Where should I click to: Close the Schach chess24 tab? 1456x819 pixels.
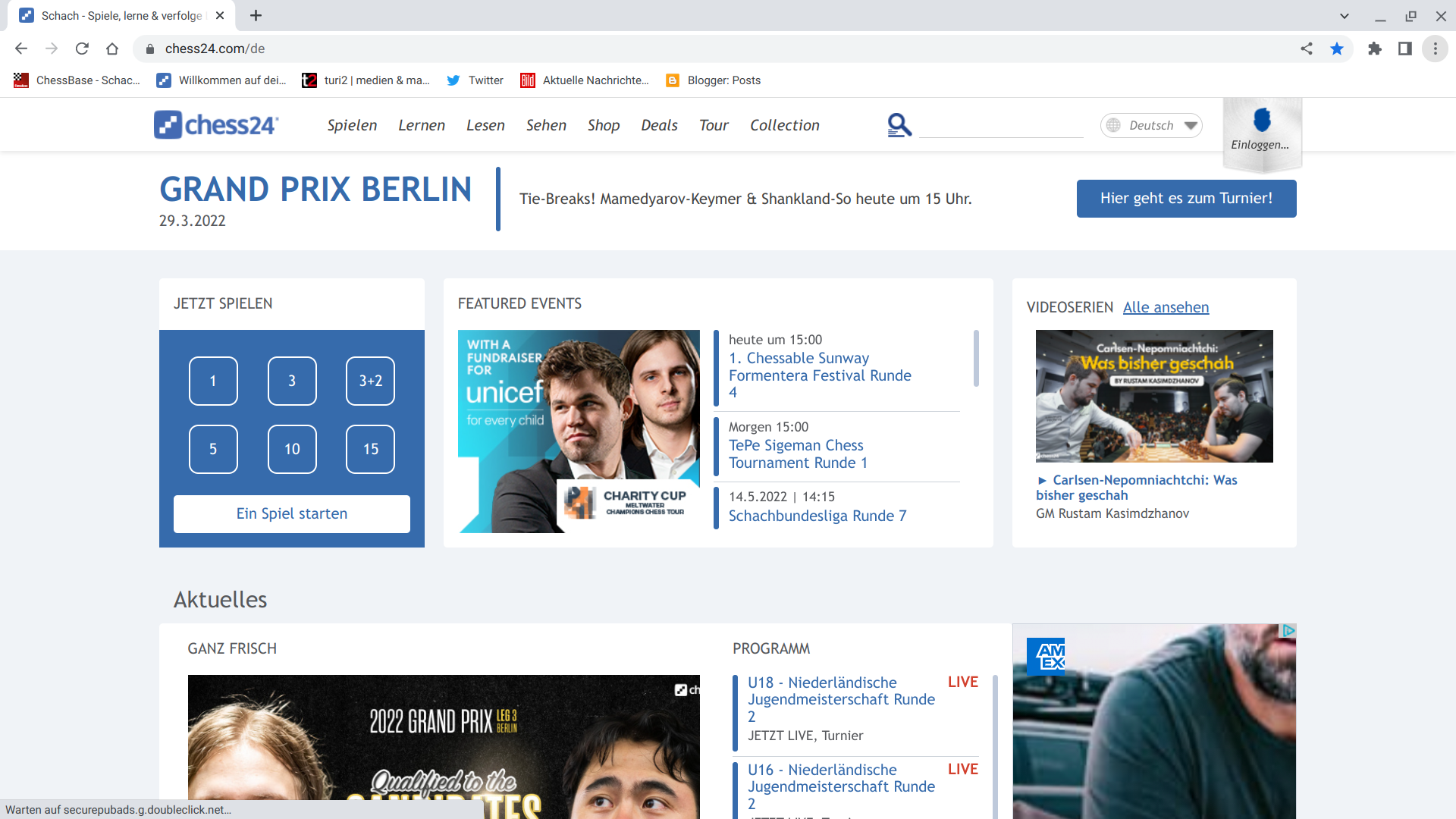click(x=220, y=15)
